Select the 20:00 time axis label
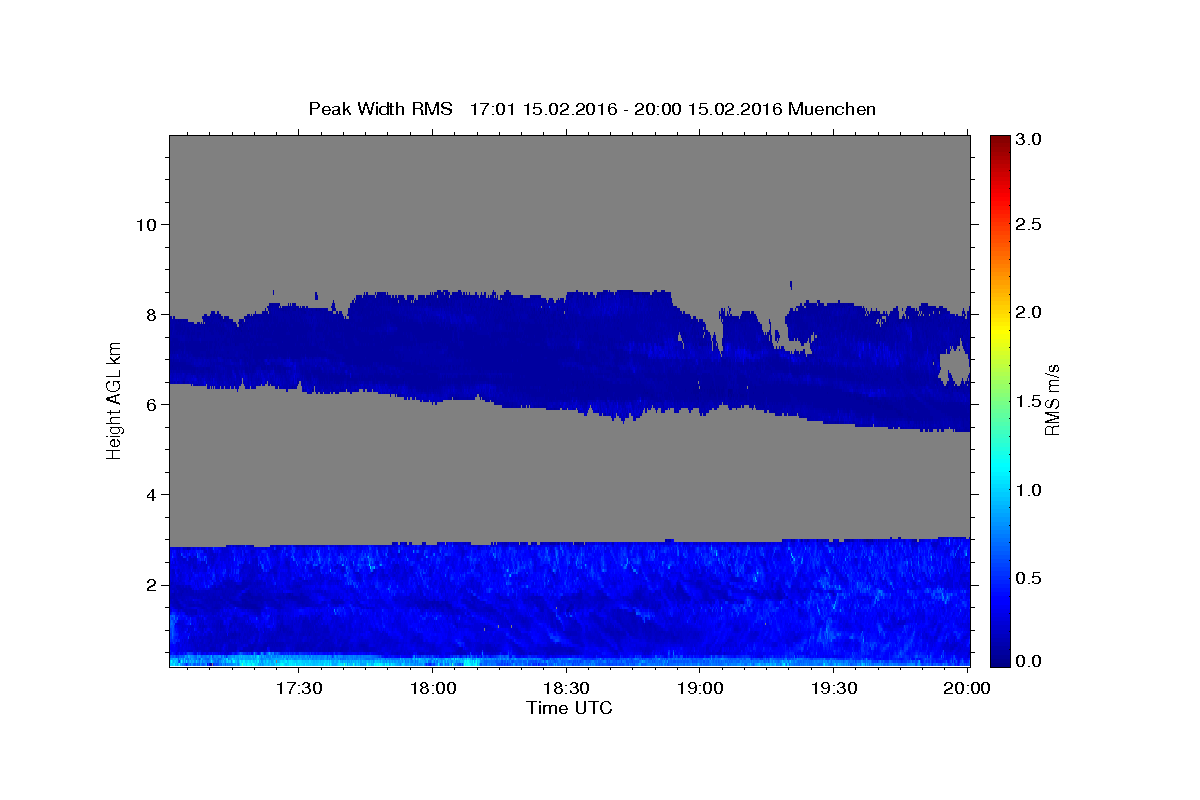Image resolution: width=1200 pixels, height=800 pixels. point(966,688)
